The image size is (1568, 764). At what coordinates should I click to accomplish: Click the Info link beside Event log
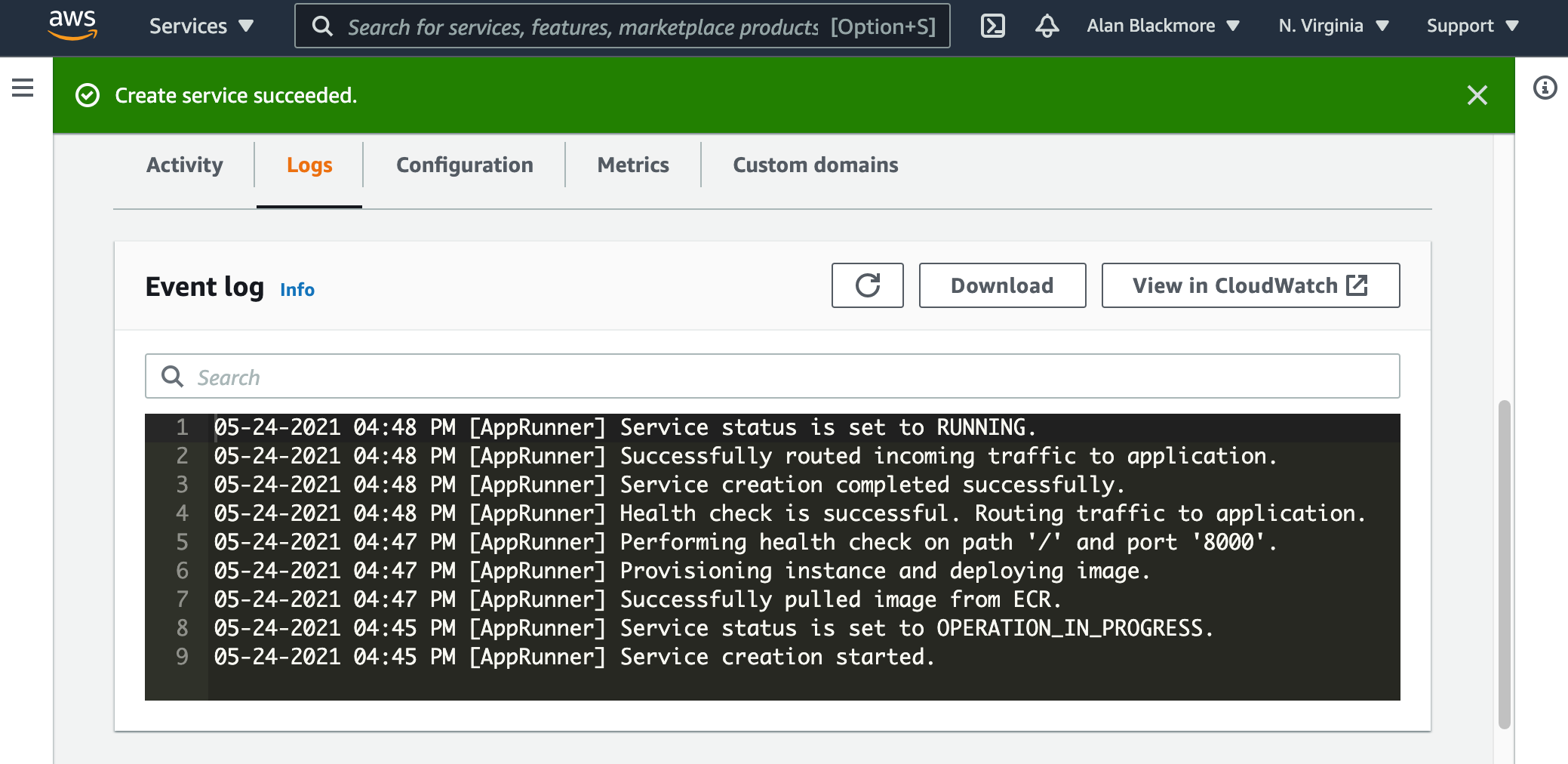tap(297, 290)
